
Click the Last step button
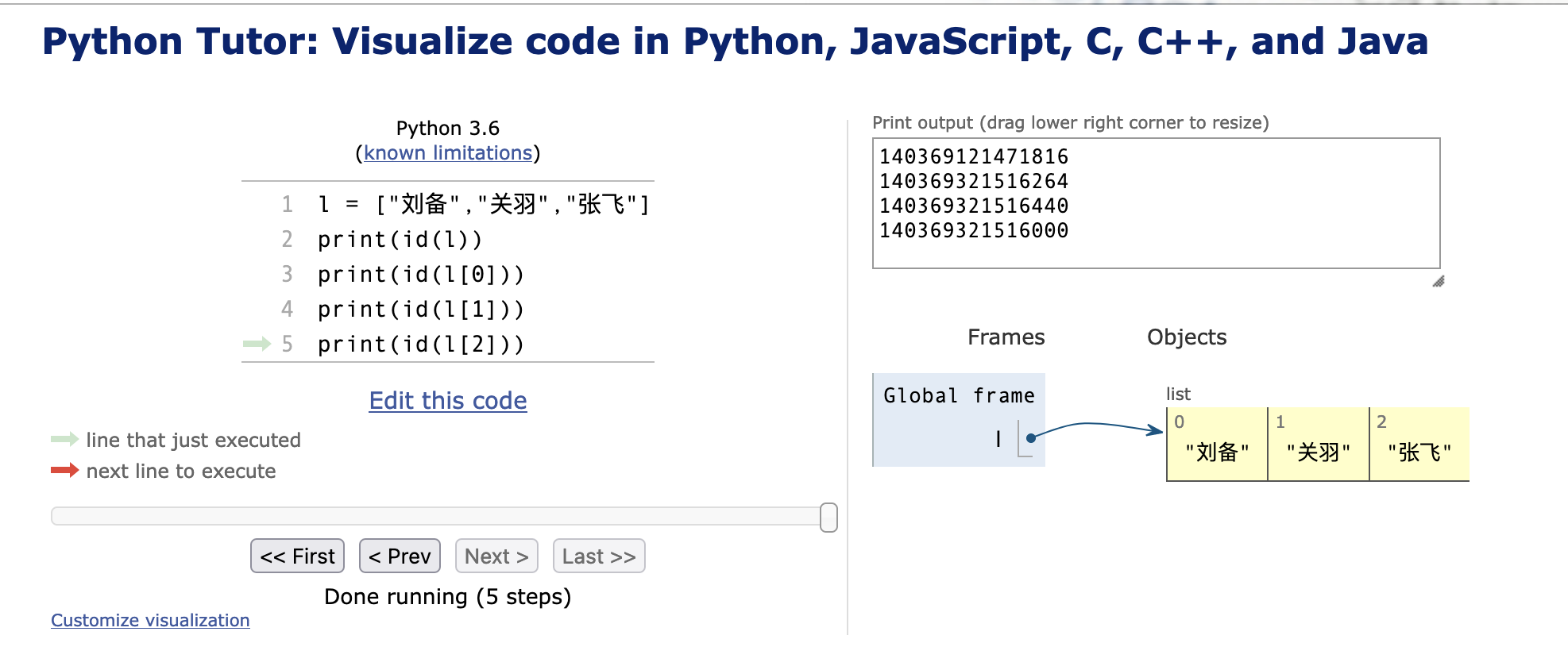[599, 556]
